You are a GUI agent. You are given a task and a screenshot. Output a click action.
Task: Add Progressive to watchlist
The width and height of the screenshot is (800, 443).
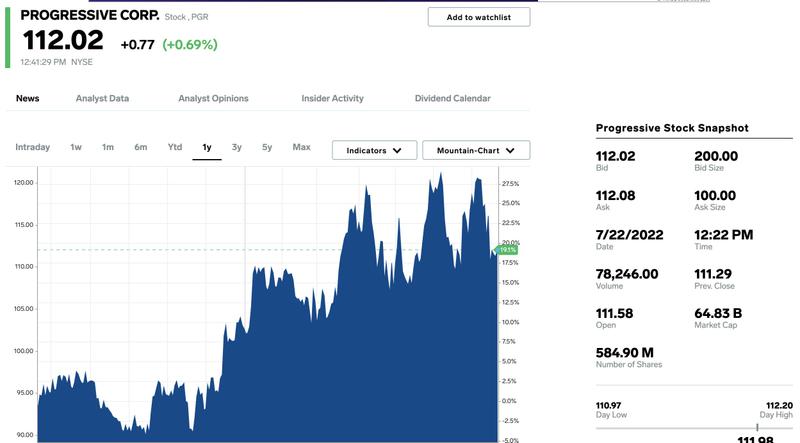click(479, 17)
